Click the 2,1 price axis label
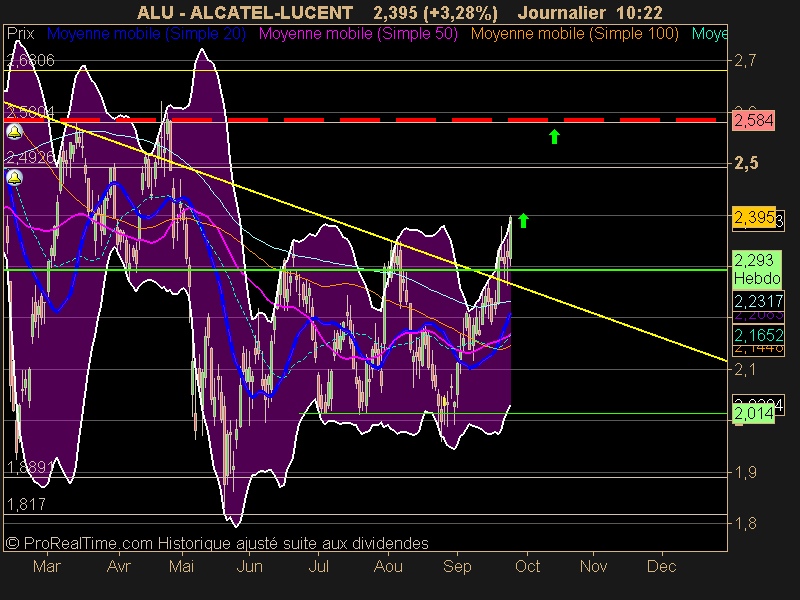Image resolution: width=800 pixels, height=600 pixels. (745, 369)
